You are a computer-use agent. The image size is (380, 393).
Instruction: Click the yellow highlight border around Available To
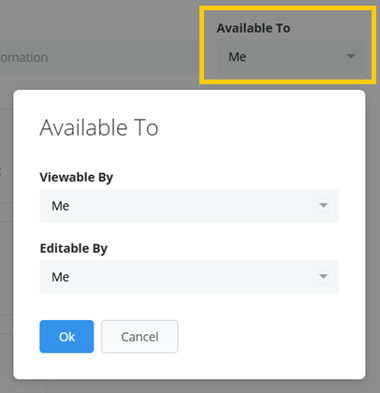(287, 8)
